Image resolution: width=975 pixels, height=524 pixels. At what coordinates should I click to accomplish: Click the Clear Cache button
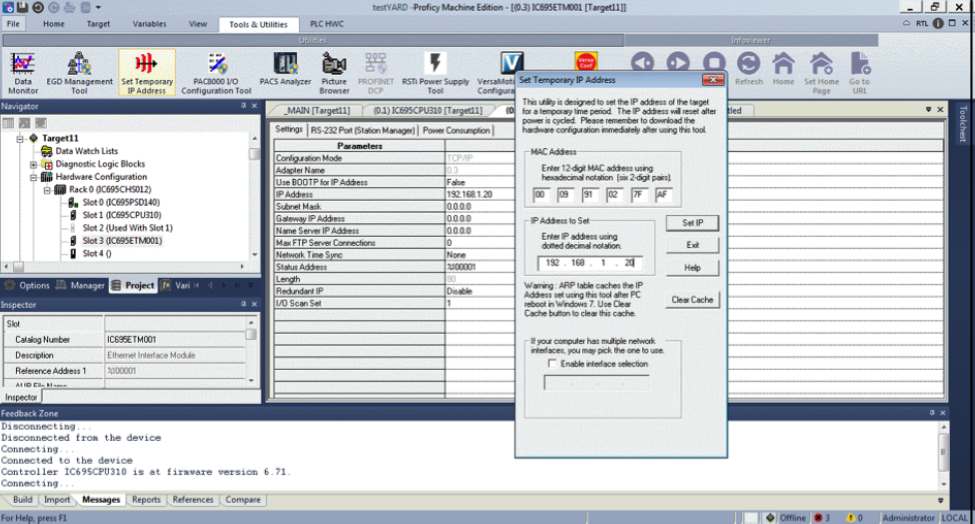692,300
